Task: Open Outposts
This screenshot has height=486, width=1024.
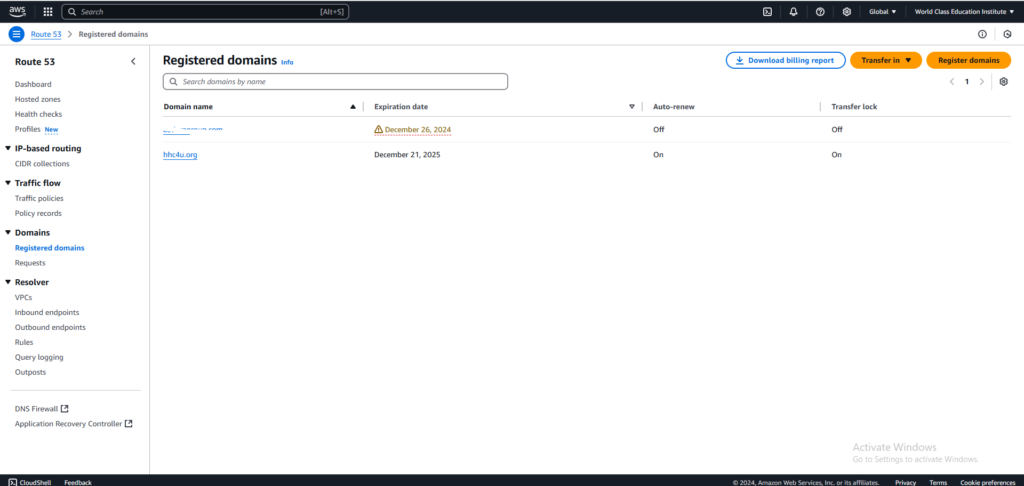Action: (x=30, y=372)
